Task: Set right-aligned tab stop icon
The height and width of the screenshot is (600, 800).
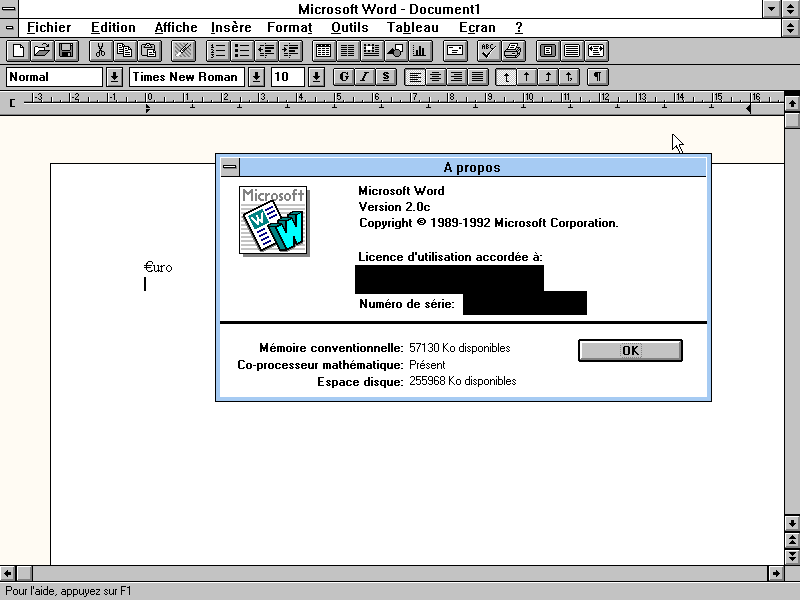Action: pos(547,77)
